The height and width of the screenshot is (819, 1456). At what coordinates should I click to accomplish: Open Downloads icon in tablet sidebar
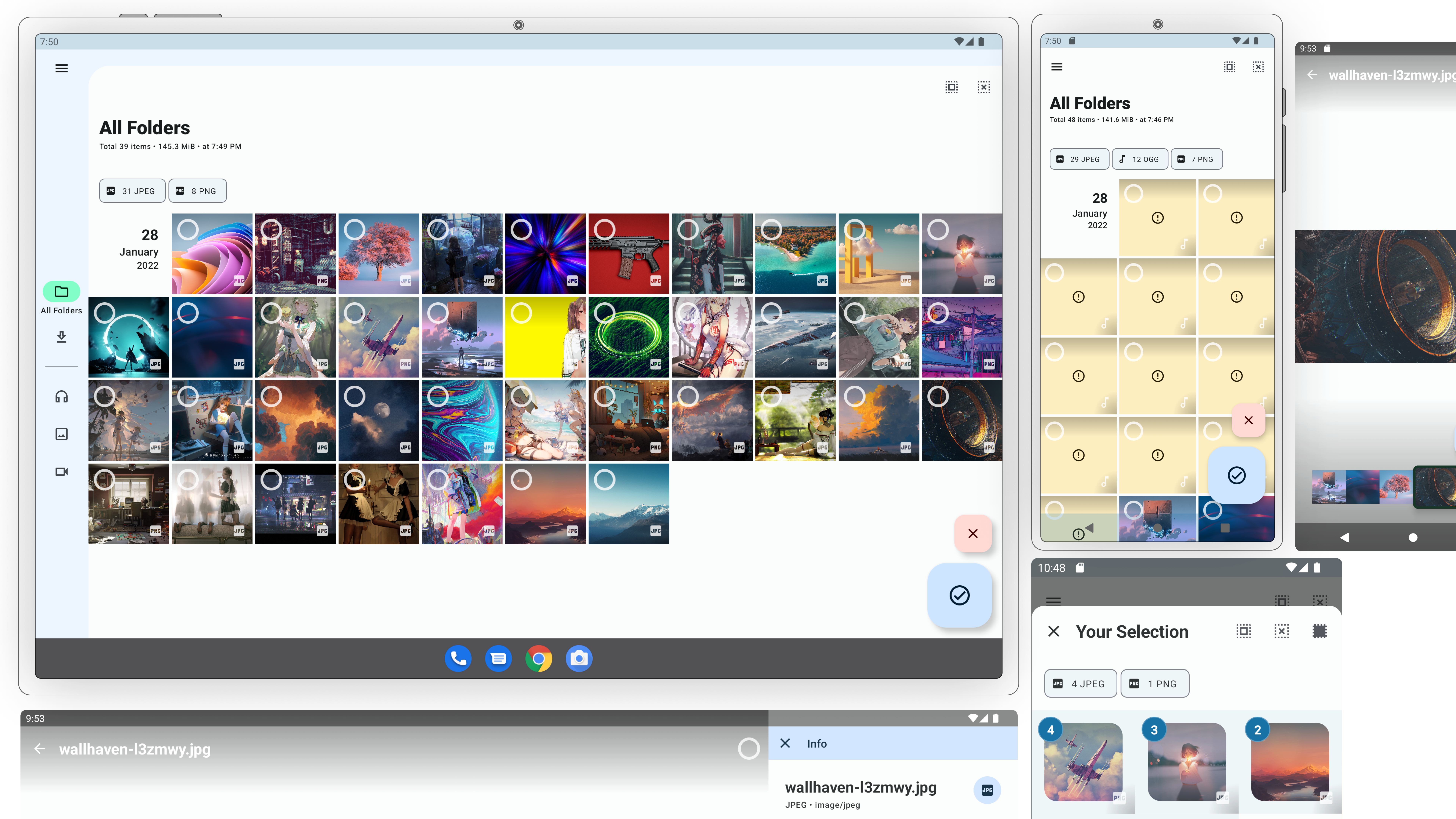pyautogui.click(x=62, y=337)
